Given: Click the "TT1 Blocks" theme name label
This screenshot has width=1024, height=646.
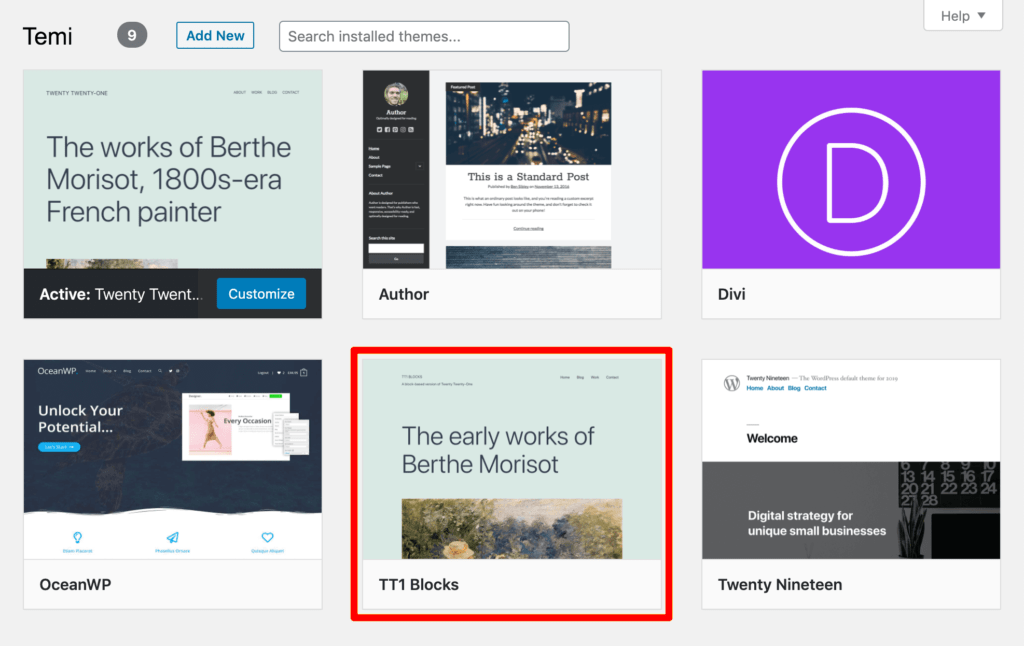Looking at the screenshot, I should [419, 585].
